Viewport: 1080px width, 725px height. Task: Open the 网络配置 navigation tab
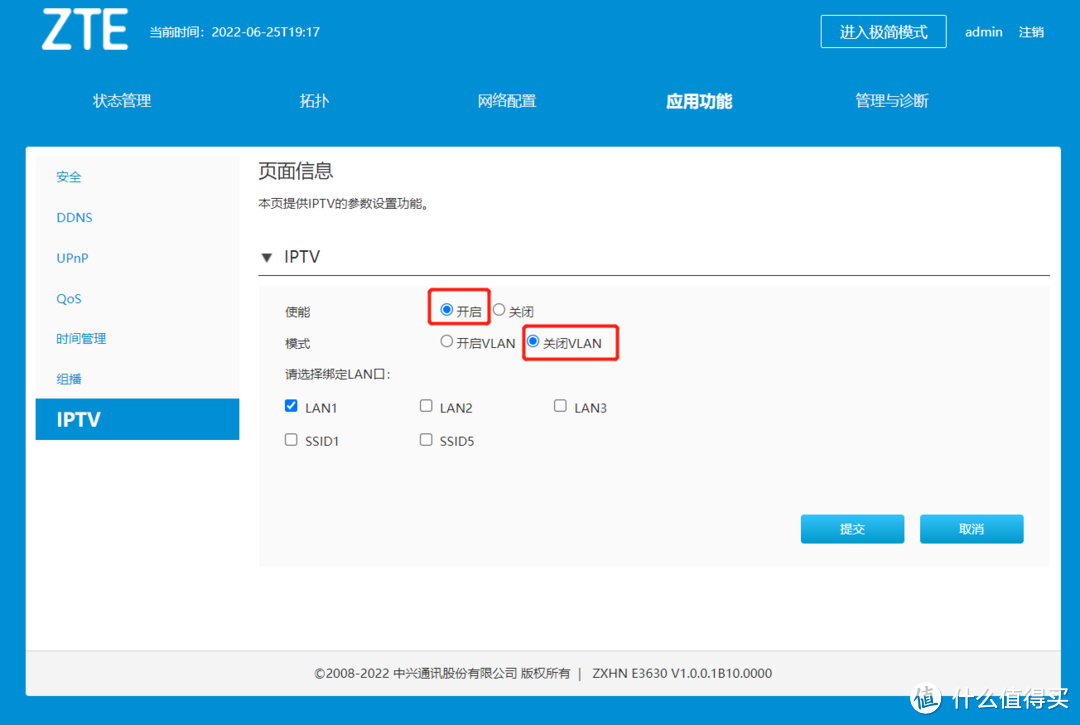click(507, 100)
